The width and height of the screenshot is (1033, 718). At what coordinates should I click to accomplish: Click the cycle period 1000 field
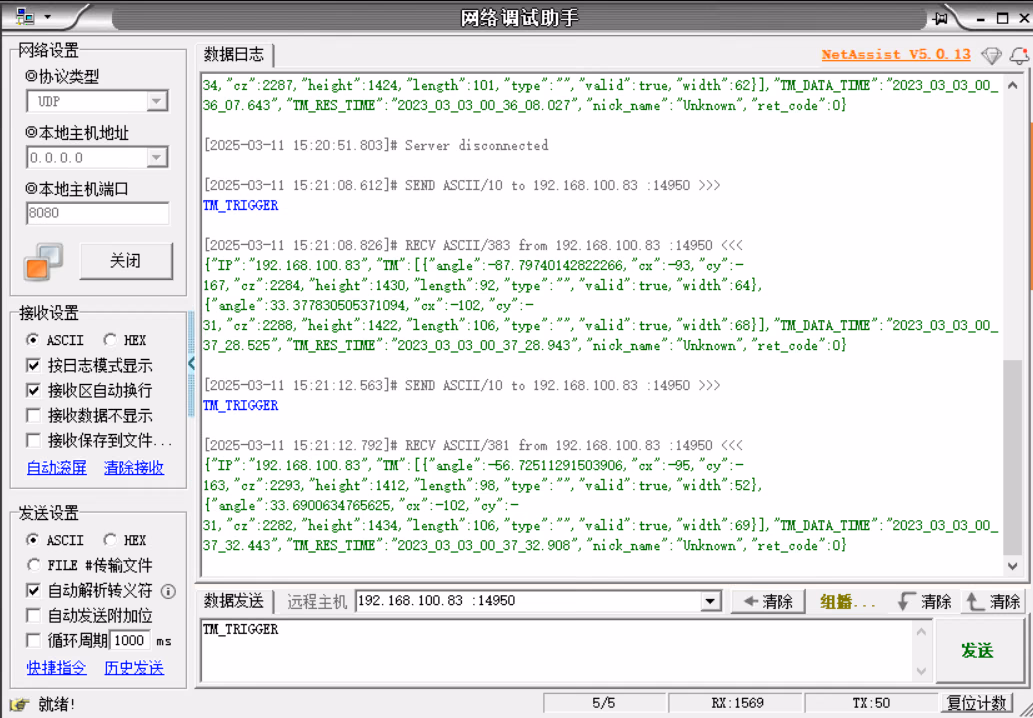click(x=129, y=640)
